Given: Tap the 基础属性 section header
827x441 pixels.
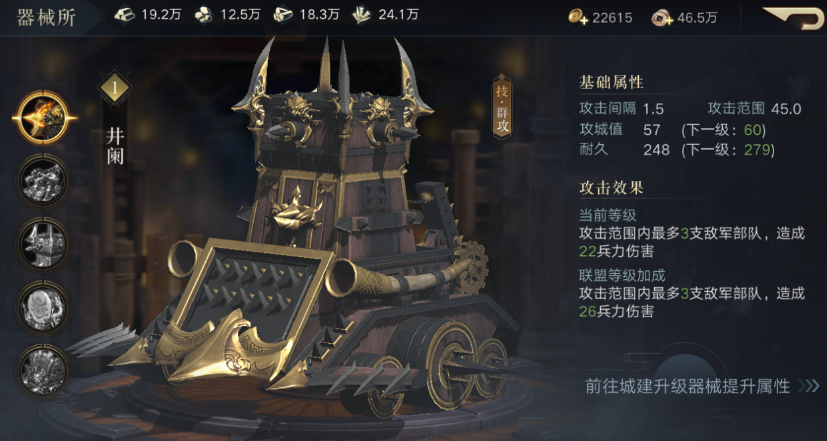Looking at the screenshot, I should click(x=611, y=82).
